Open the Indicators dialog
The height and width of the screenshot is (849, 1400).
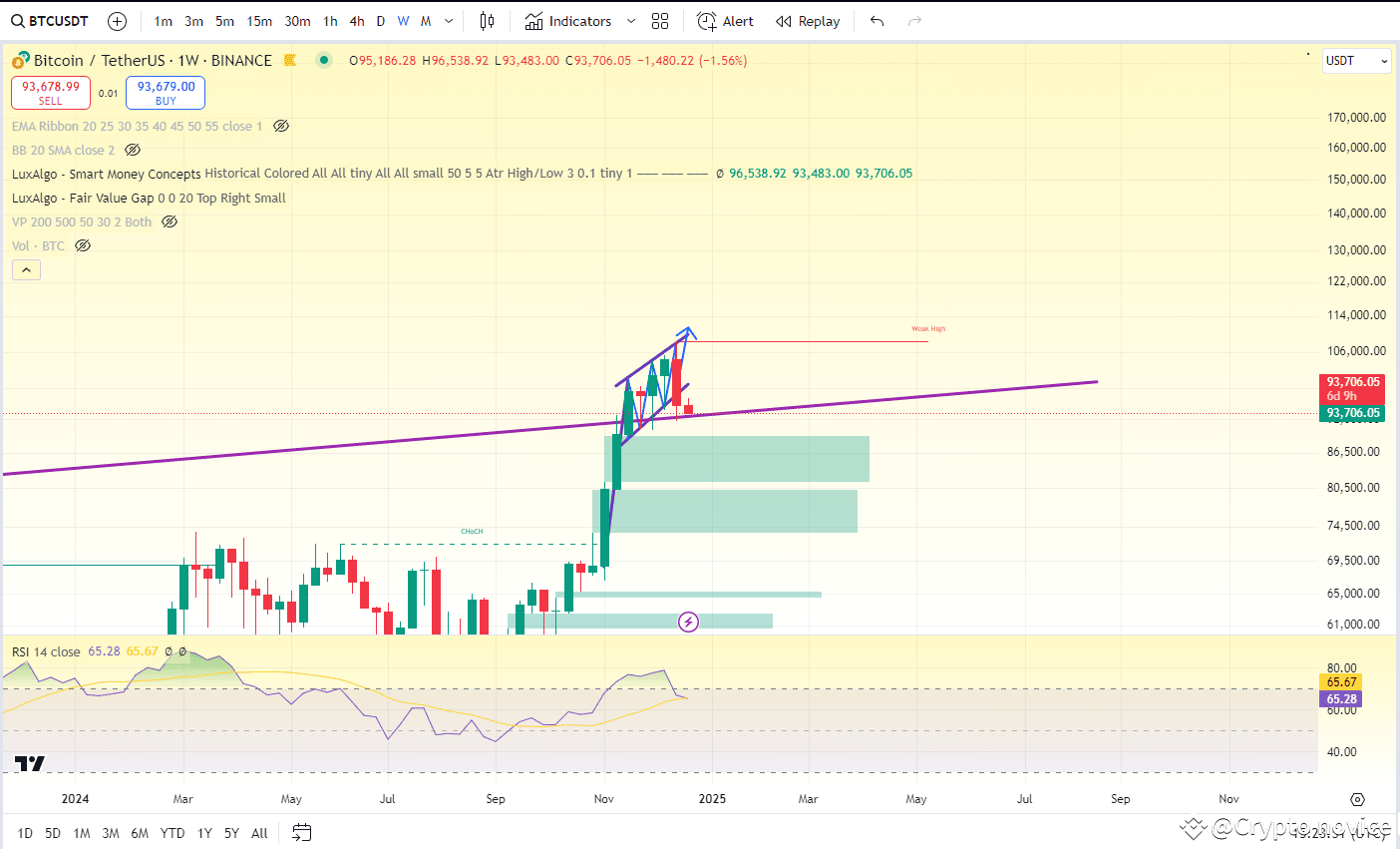pyautogui.click(x=568, y=21)
